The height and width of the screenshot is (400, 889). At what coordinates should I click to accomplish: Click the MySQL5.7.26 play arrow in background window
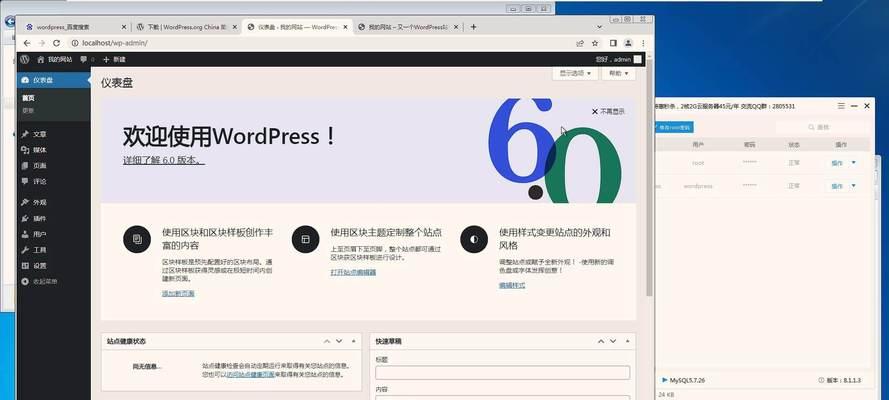coord(664,380)
